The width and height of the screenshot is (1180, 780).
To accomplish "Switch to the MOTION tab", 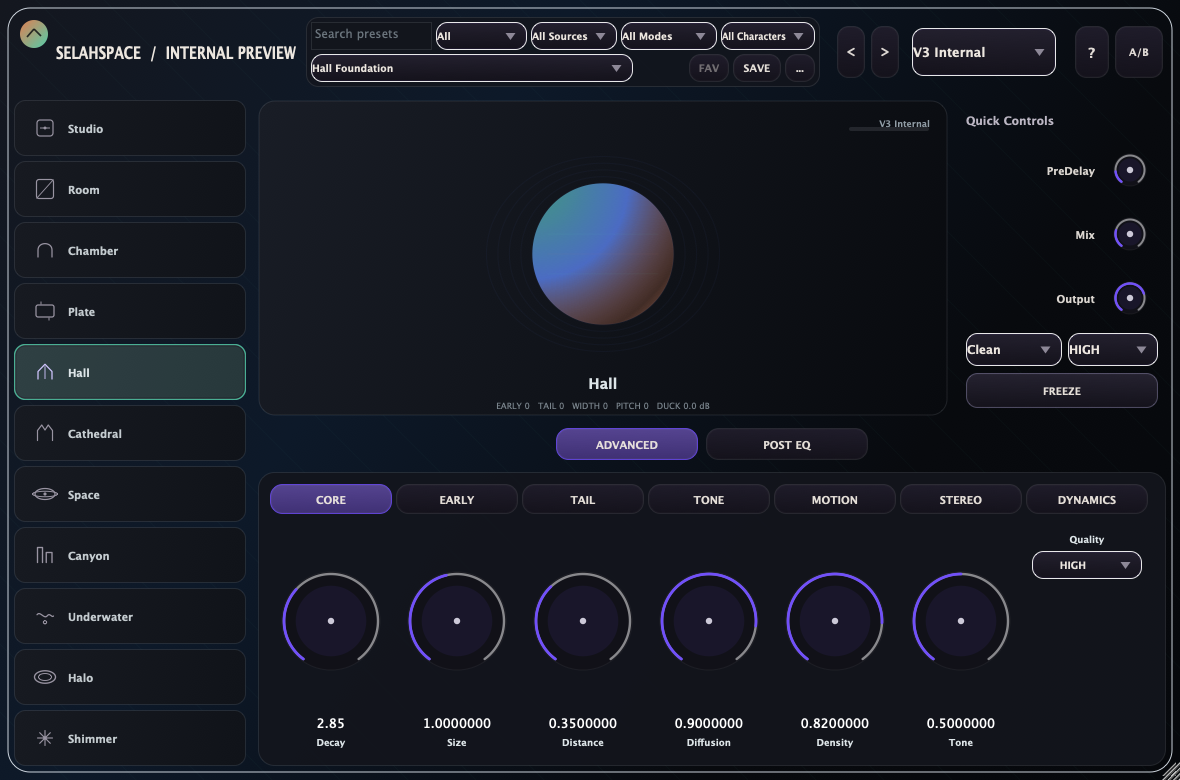I will pyautogui.click(x=835, y=499).
